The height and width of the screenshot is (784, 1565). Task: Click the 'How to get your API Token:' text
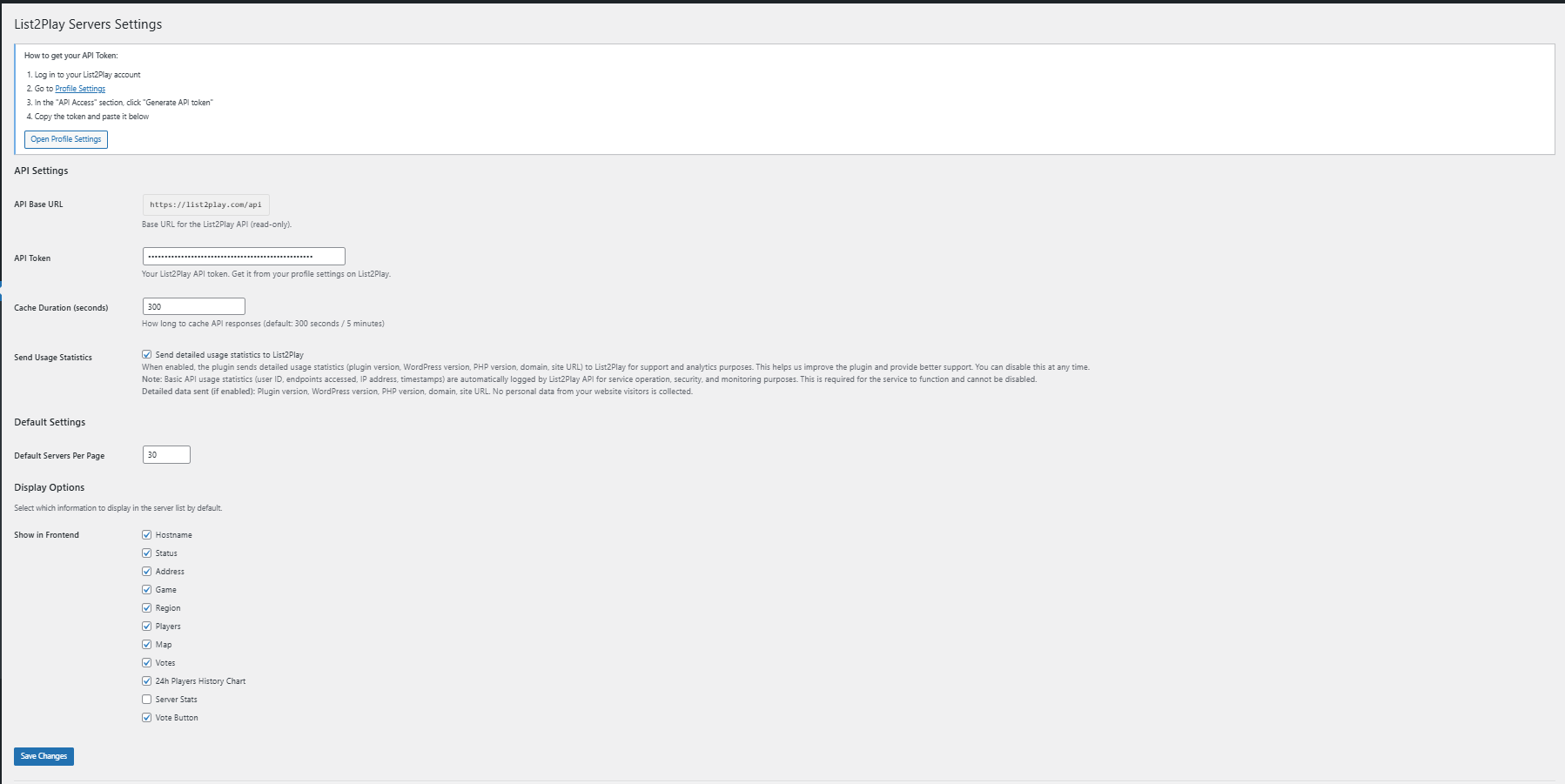71,56
